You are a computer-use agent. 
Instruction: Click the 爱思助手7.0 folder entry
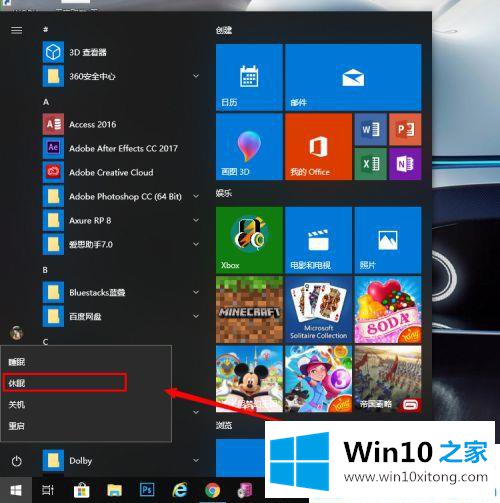point(122,244)
